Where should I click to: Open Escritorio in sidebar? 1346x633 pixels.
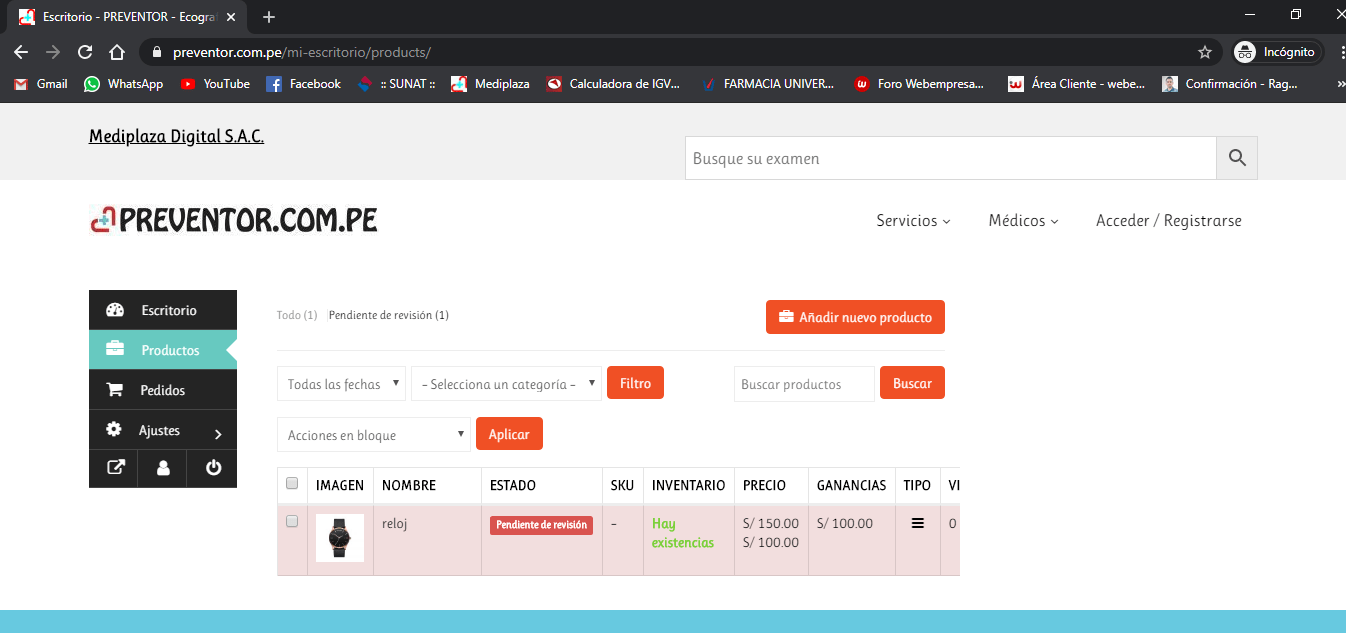tap(163, 310)
